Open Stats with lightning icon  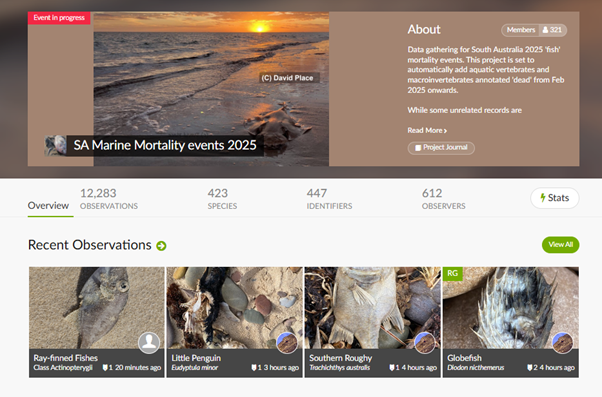coord(554,198)
